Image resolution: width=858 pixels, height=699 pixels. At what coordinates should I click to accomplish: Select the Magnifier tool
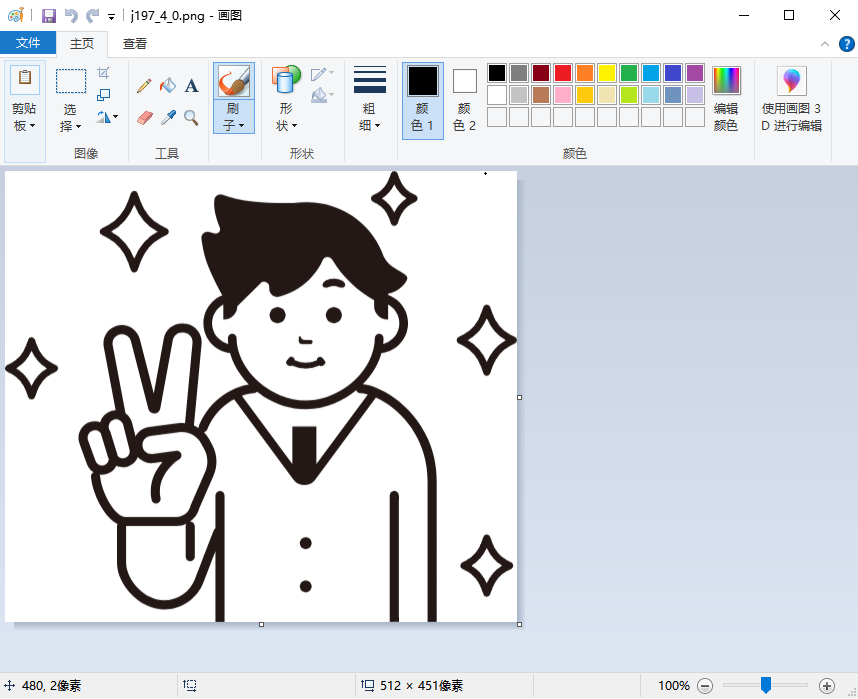[191, 118]
